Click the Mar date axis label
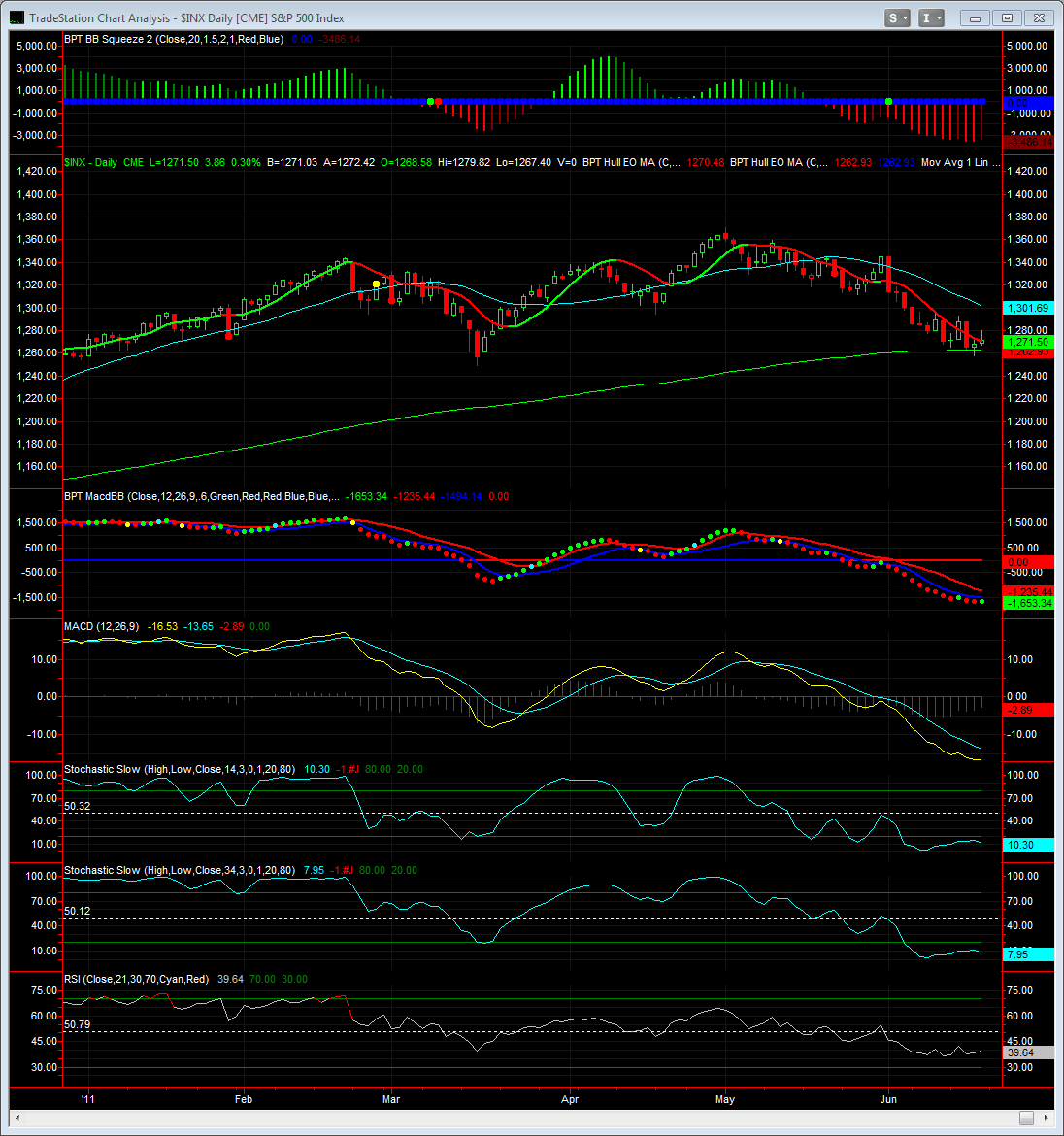 click(391, 1099)
